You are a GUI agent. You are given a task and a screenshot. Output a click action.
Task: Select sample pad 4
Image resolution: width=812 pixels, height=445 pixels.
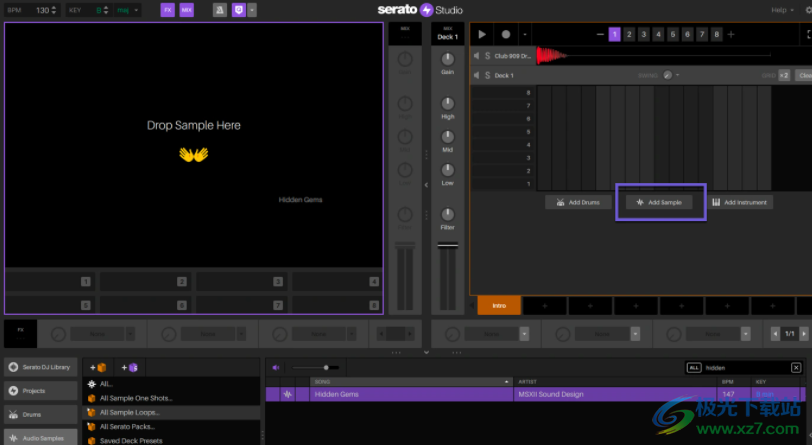[x=337, y=282]
